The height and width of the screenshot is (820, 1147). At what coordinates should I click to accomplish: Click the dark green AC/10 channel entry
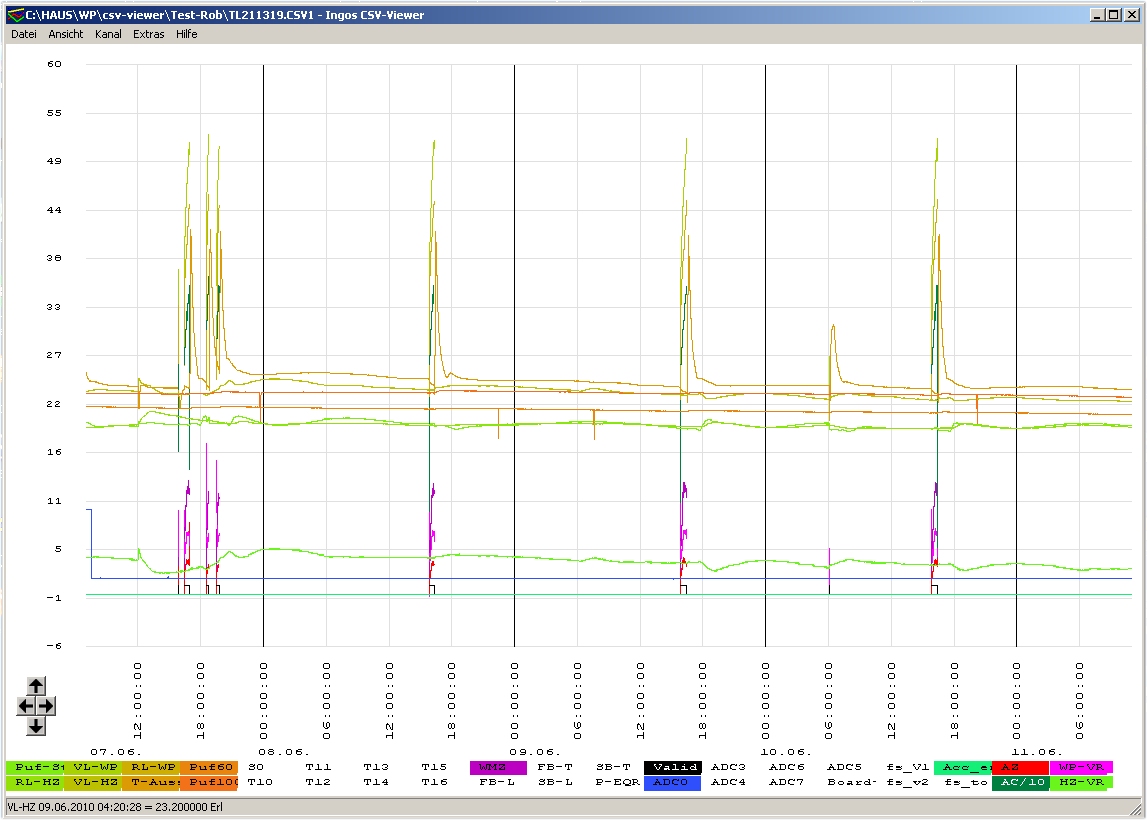click(1020, 782)
